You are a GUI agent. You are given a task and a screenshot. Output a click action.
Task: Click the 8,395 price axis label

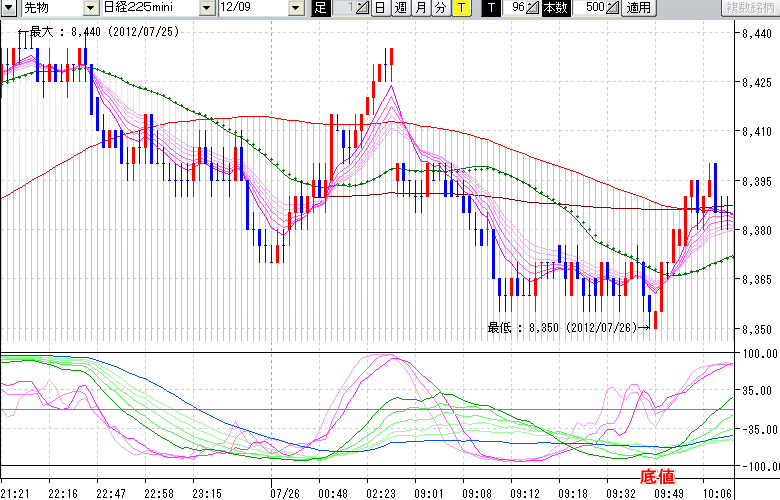(x=757, y=182)
